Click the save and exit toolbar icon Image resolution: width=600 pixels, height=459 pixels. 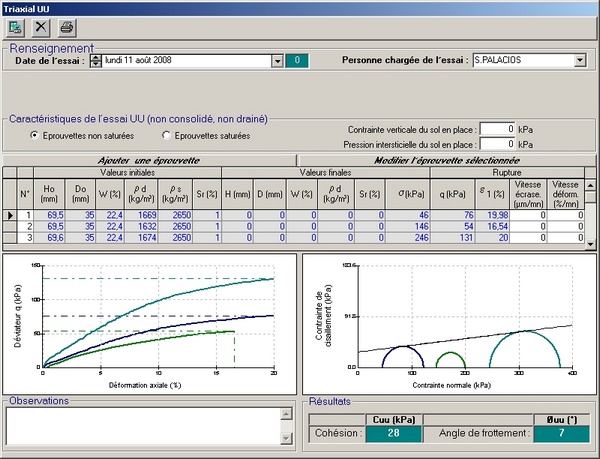(17, 28)
